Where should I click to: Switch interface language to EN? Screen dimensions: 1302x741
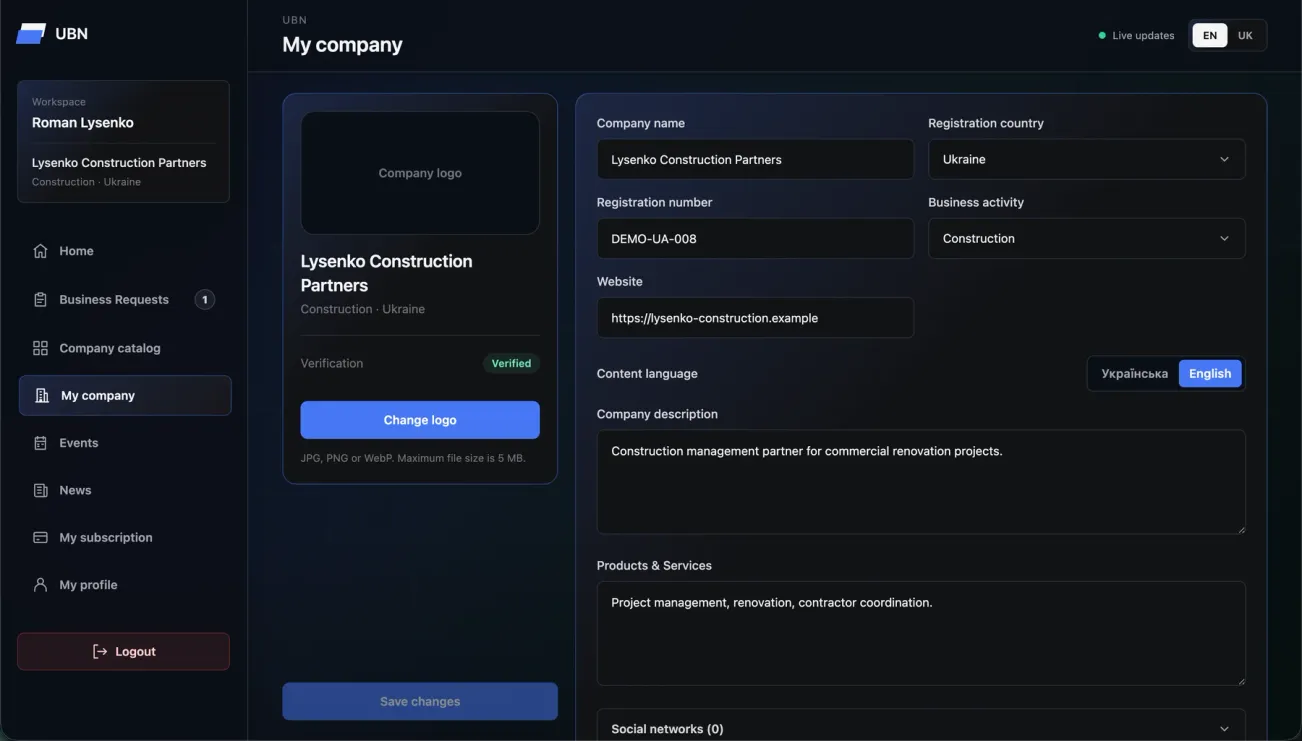1209,36
